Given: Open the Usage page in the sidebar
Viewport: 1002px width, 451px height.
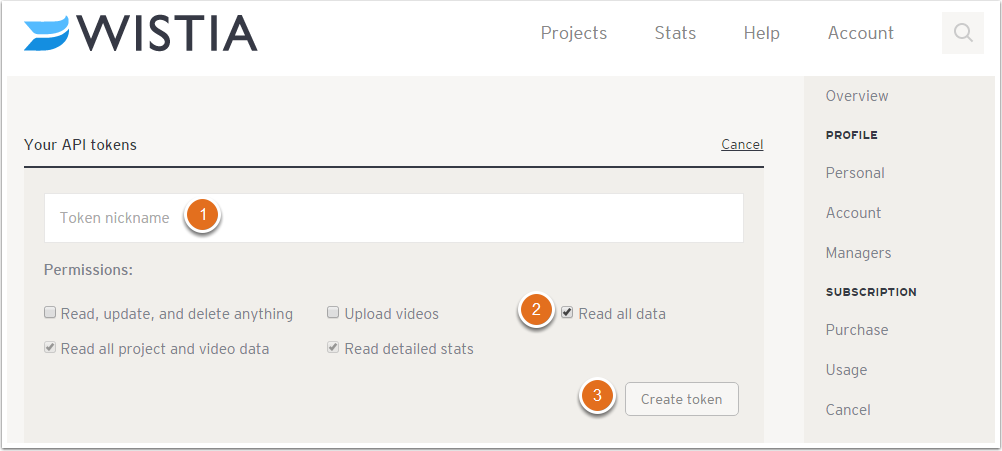Looking at the screenshot, I should tap(846, 370).
